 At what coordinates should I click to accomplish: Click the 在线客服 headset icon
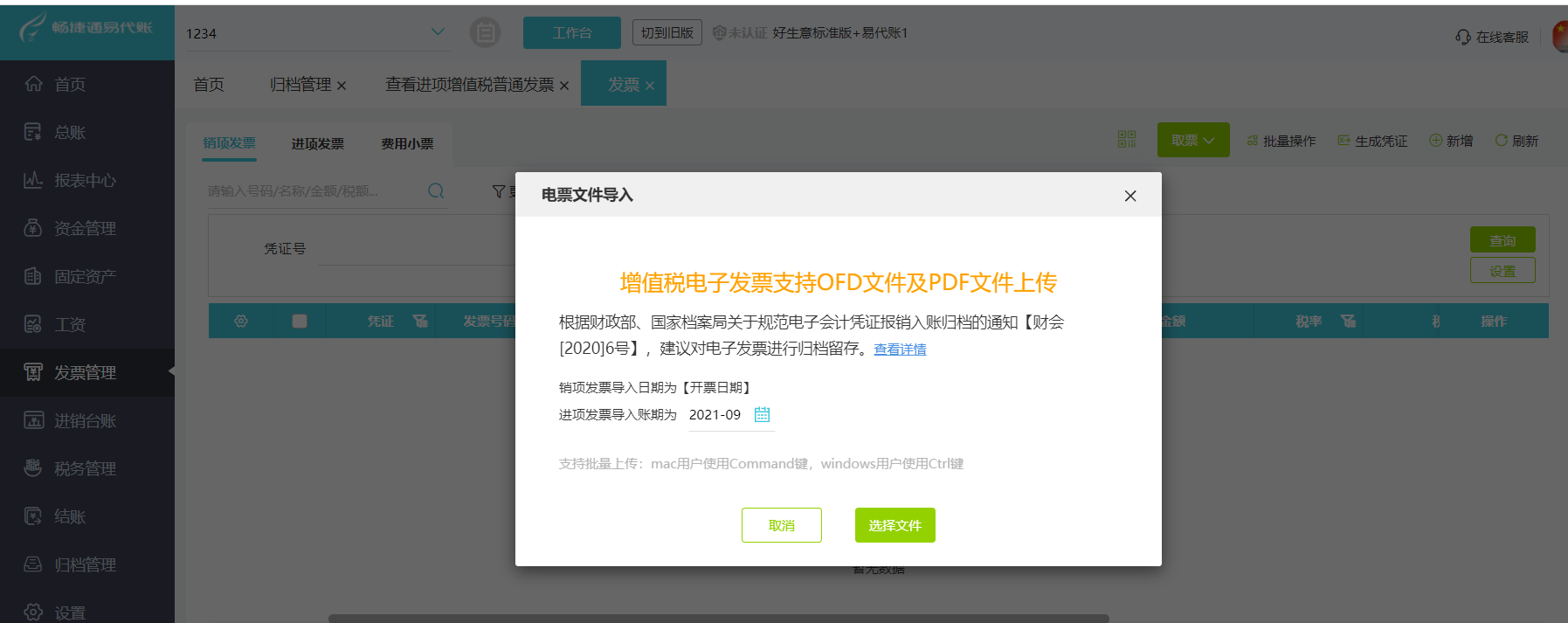click(x=1463, y=37)
